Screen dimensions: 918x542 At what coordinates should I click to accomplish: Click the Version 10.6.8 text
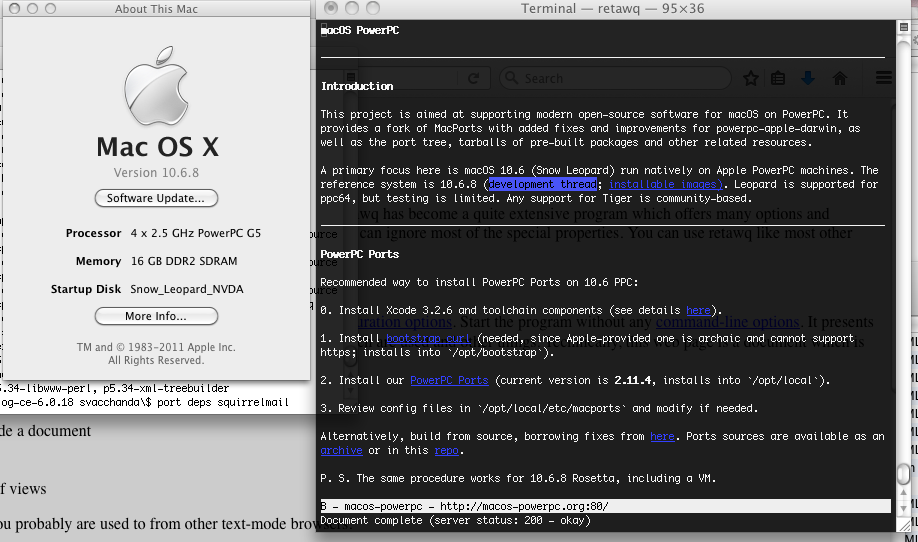tap(156, 173)
